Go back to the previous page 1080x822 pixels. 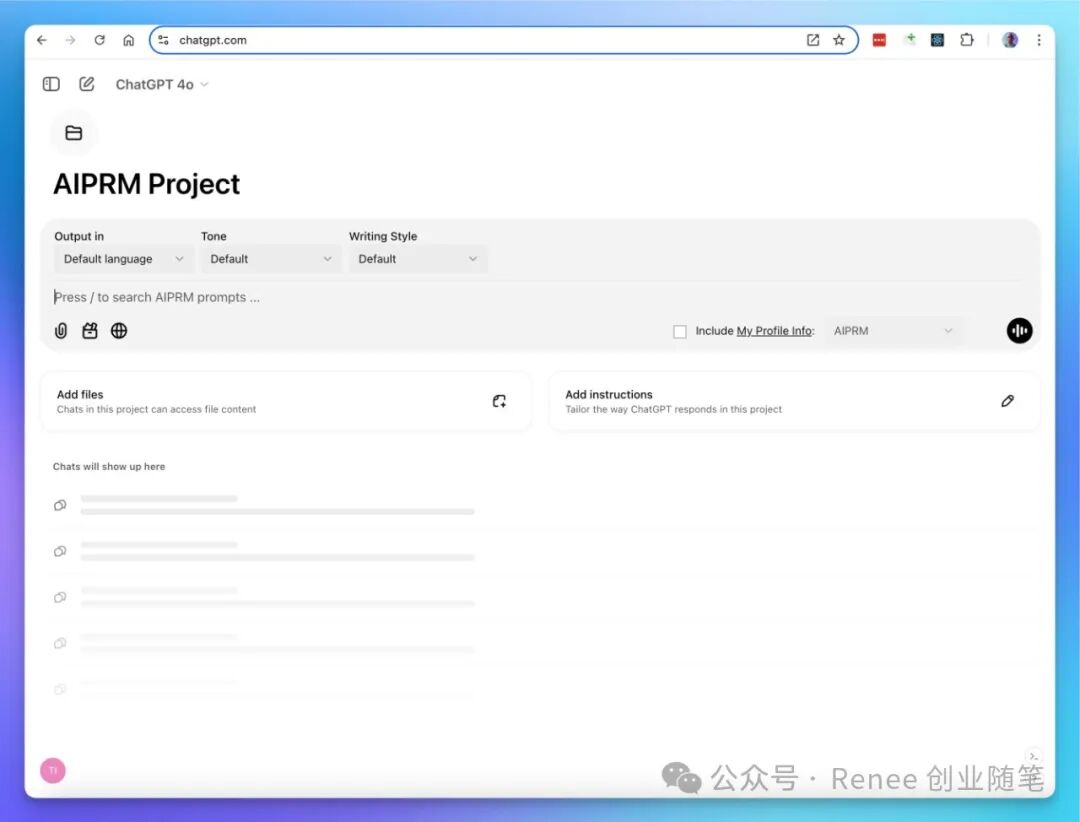click(42, 40)
